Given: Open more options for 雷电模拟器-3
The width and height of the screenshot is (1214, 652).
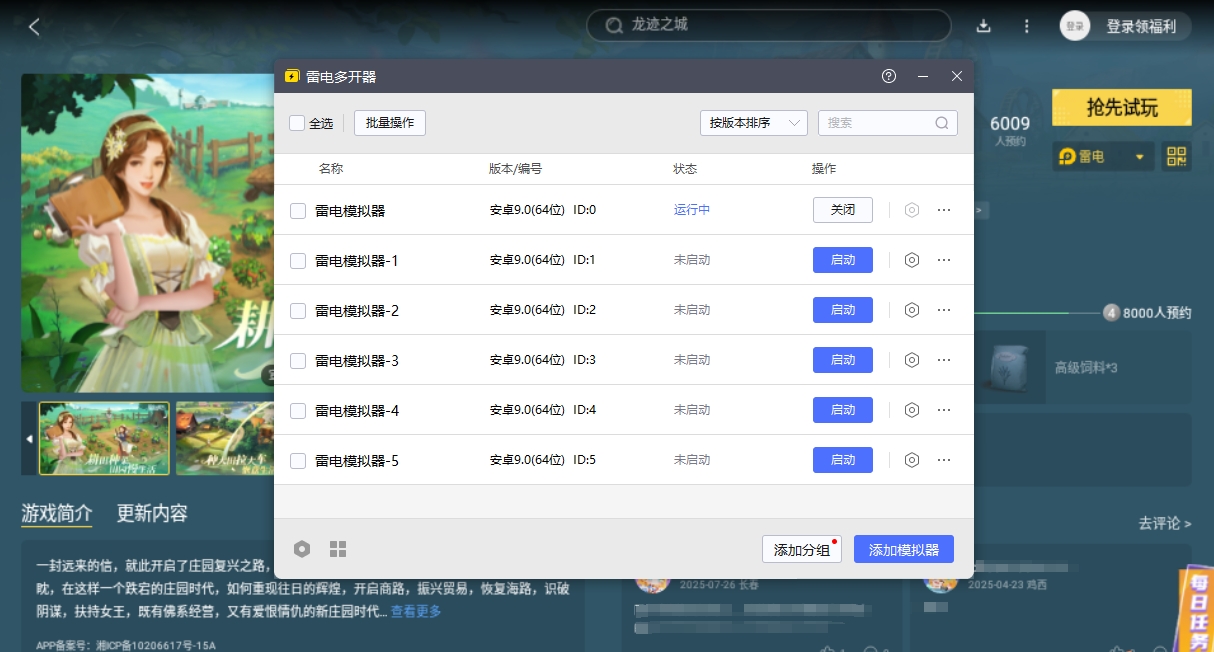Looking at the screenshot, I should click(944, 360).
